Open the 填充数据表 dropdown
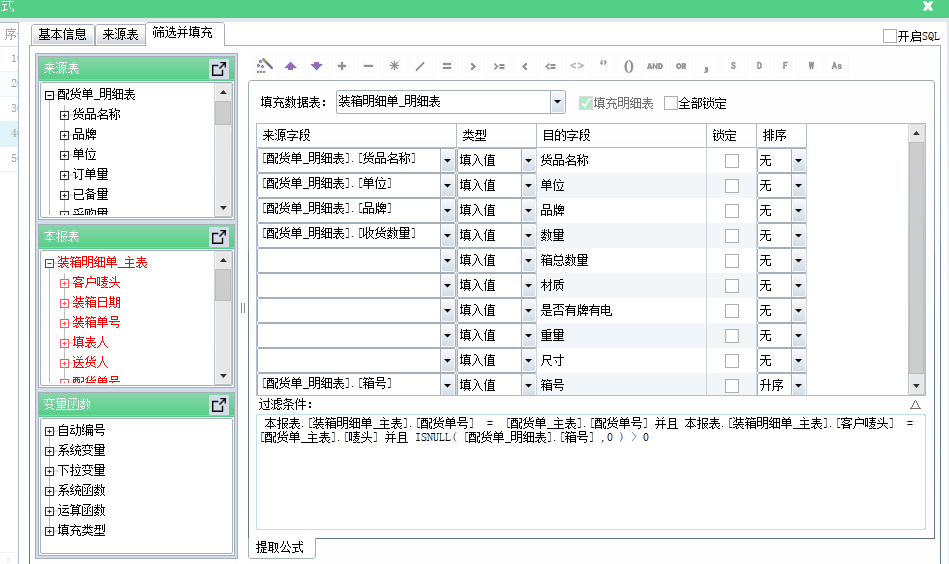 pyautogui.click(x=557, y=102)
